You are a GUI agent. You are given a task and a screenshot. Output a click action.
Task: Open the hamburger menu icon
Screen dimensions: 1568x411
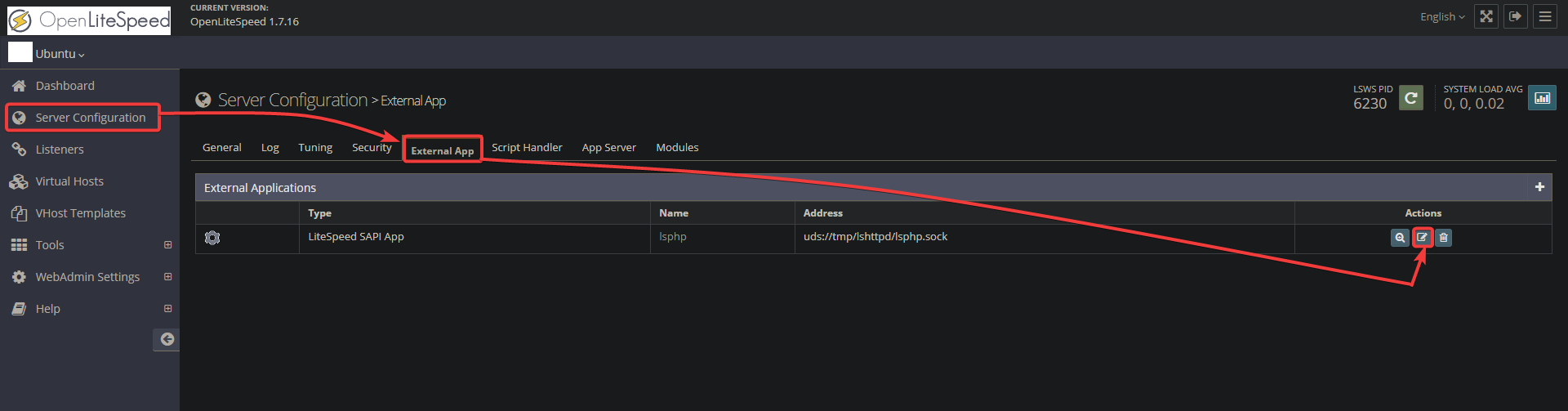[1545, 16]
